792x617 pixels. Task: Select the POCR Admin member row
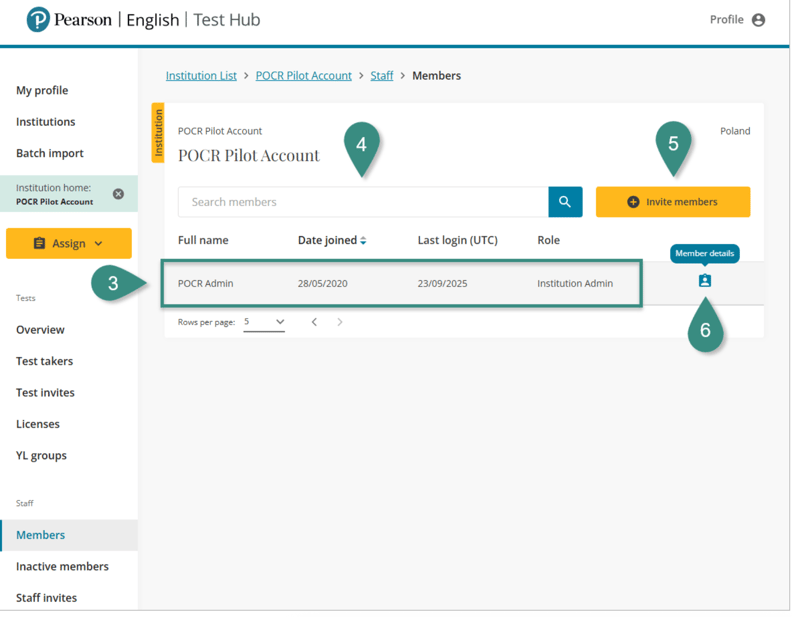[x=398, y=284]
